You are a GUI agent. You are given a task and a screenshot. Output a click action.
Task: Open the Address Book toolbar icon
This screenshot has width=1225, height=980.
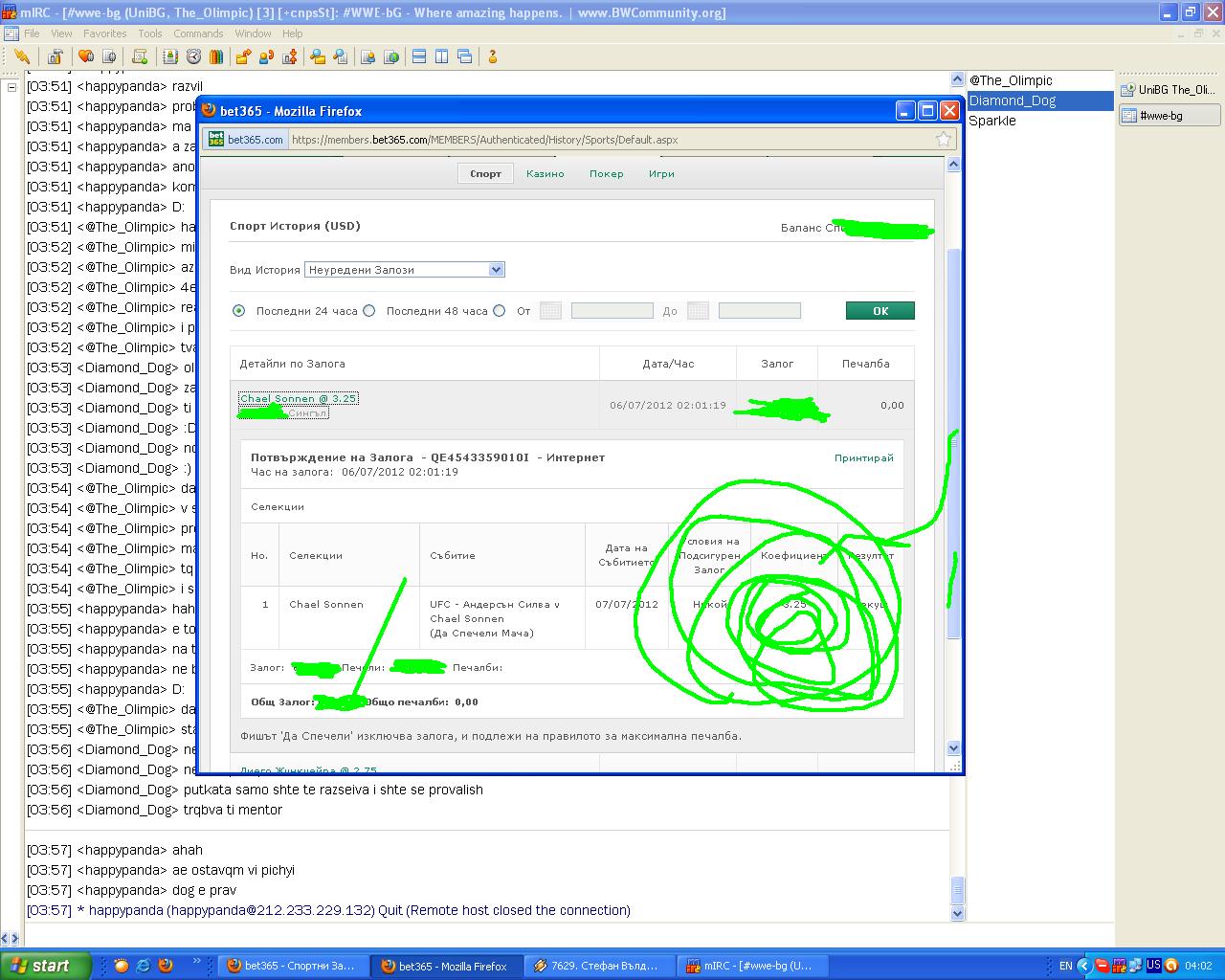170,56
